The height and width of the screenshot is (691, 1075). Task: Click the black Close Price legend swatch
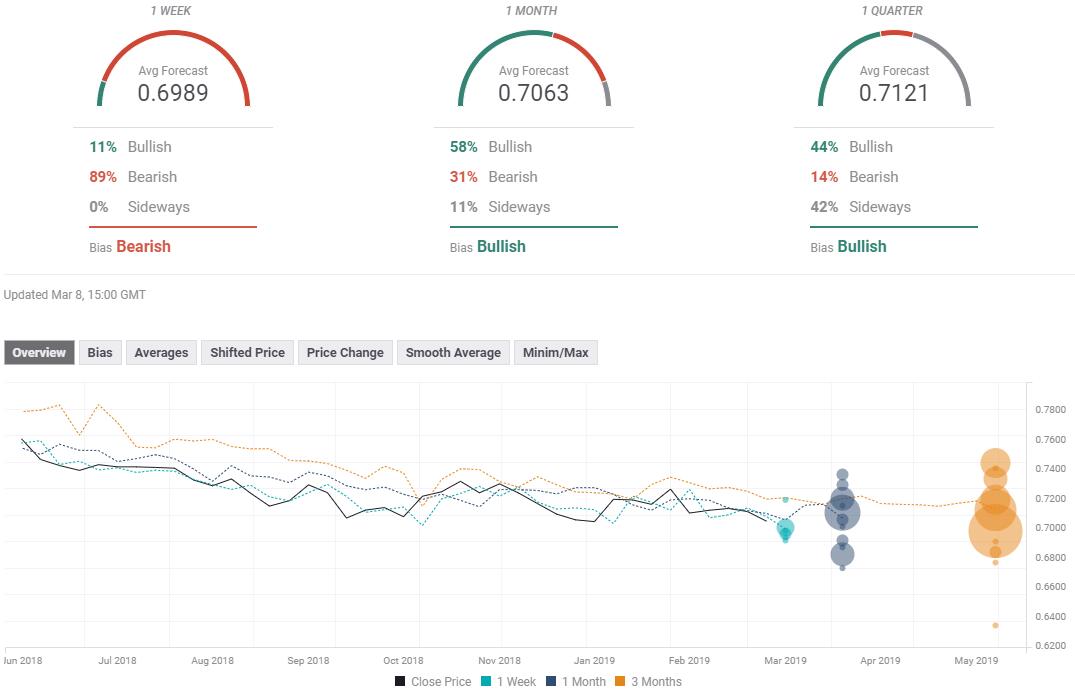point(400,681)
